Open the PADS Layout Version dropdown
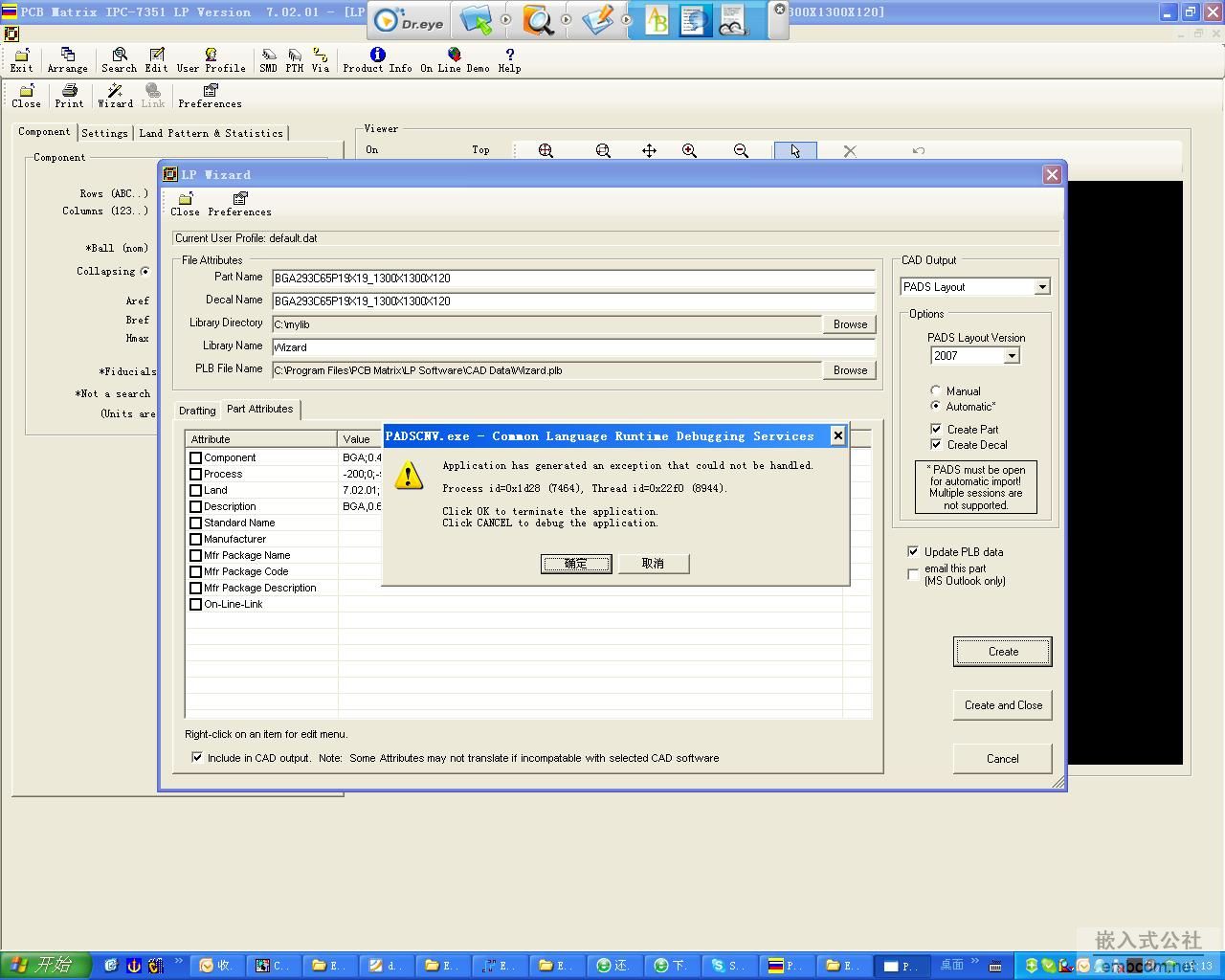The height and width of the screenshot is (980, 1225). click(1012, 356)
